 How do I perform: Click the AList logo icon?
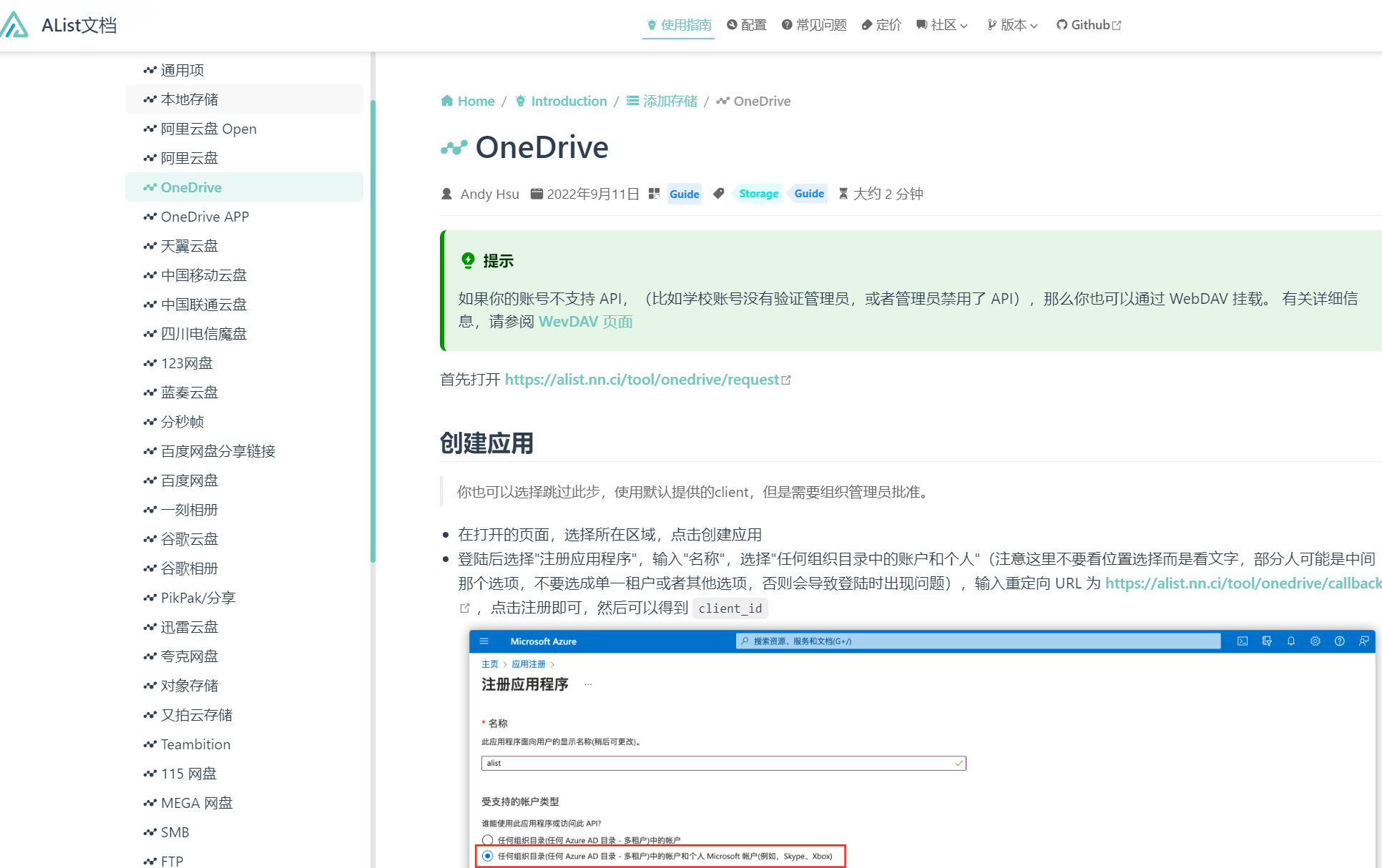[14, 25]
